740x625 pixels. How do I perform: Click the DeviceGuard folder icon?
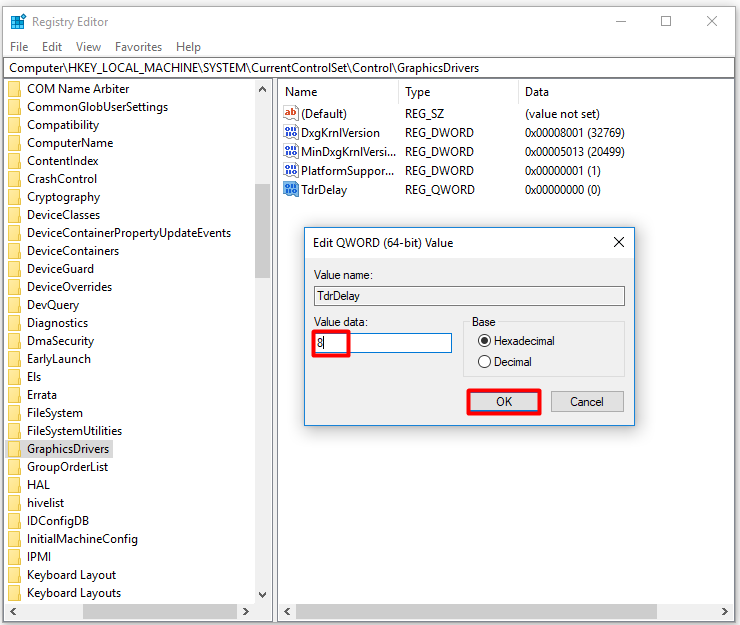pos(15,269)
